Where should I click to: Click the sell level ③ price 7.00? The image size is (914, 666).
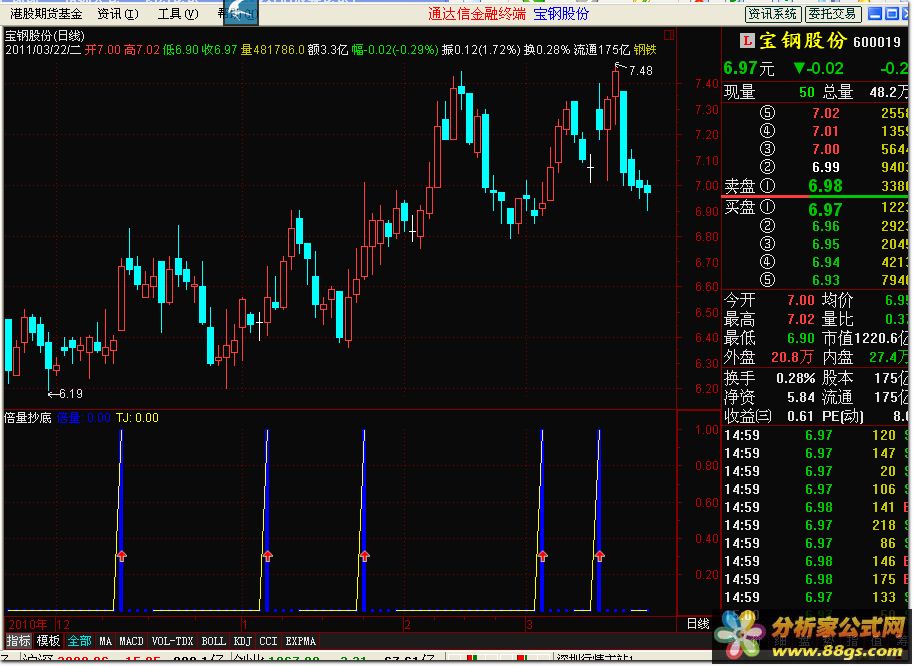(825, 149)
